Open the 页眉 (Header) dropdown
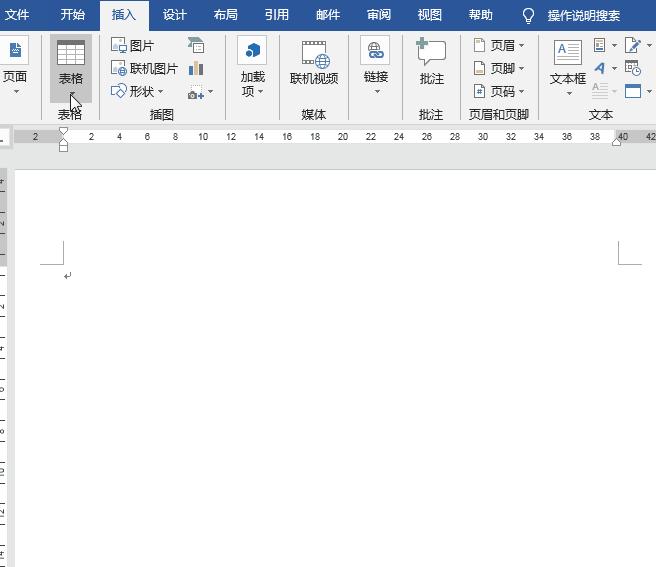Viewport: 656px width, 567px height. click(x=499, y=45)
